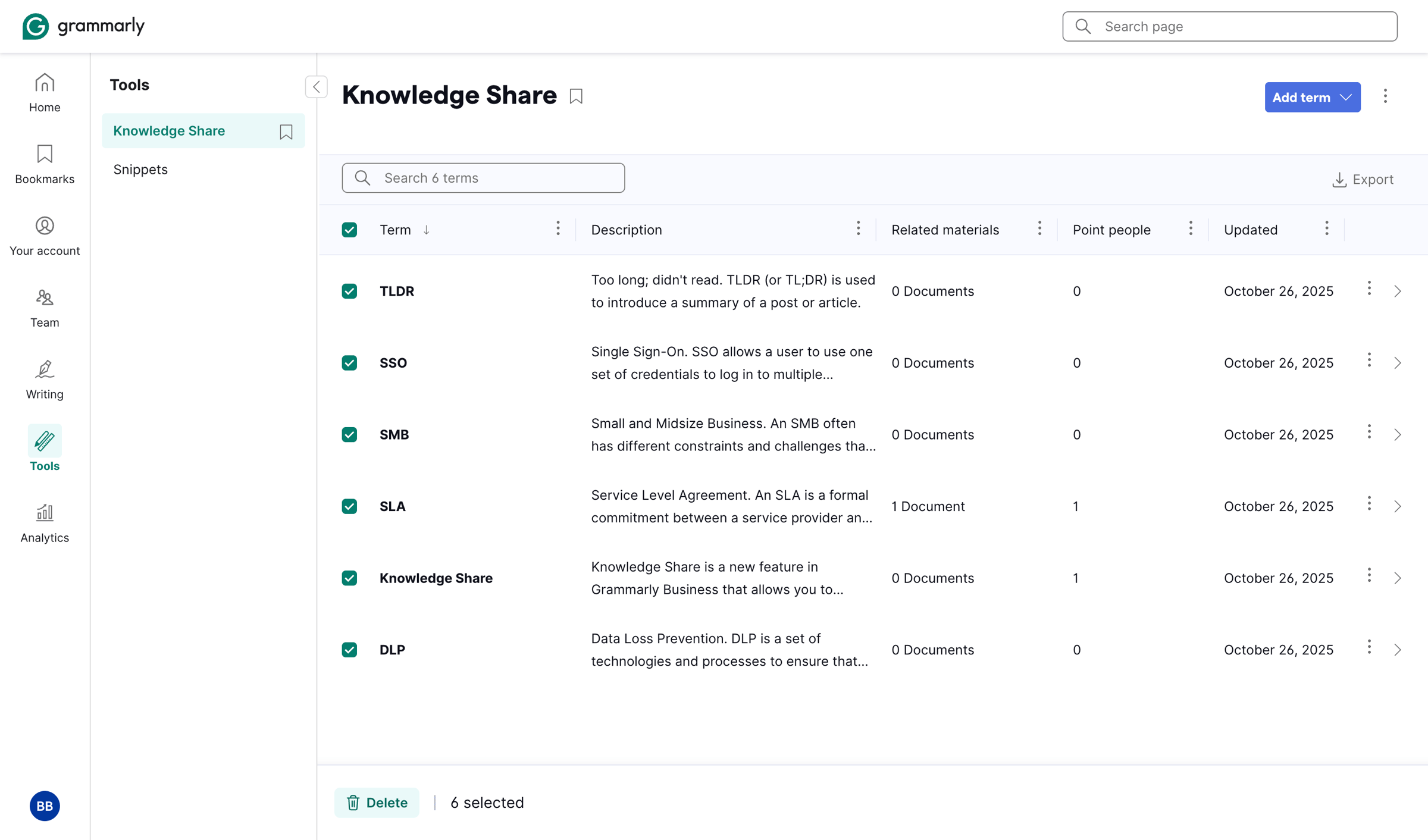Open row actions menu for TLDR
Viewport: 1428px width, 840px height.
[x=1369, y=289]
